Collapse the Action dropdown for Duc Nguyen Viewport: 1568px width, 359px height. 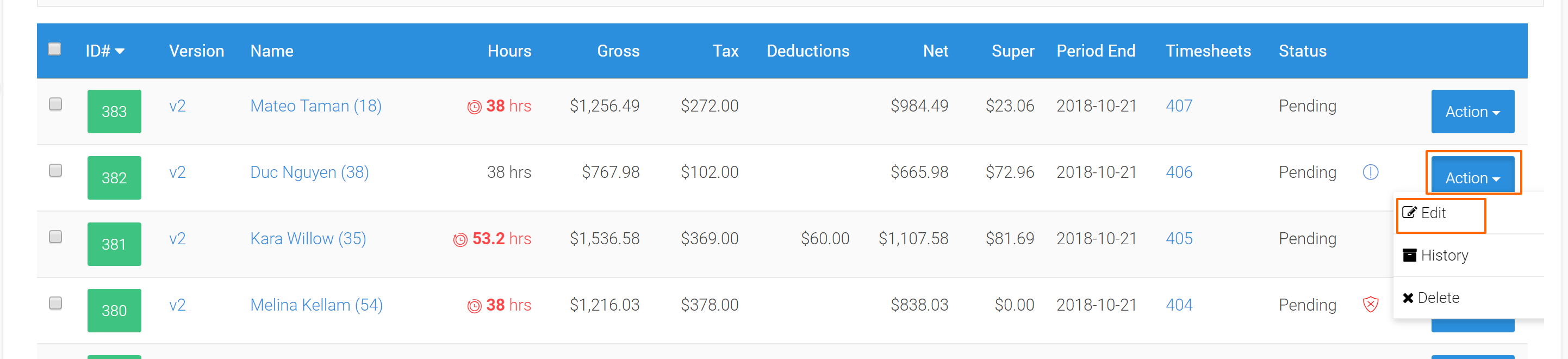[1472, 178]
